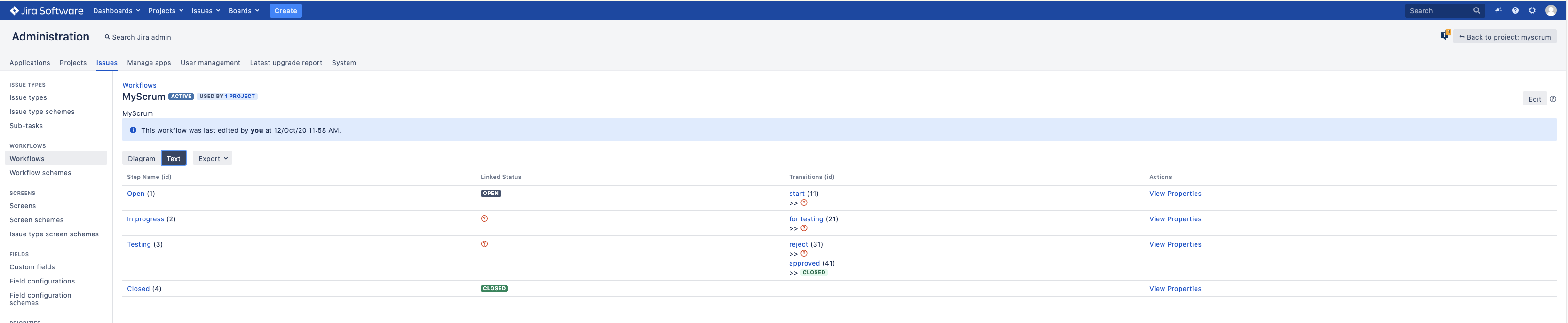Click the OPEN status lozenge
Viewport: 1568px width, 323px height.
491,193
